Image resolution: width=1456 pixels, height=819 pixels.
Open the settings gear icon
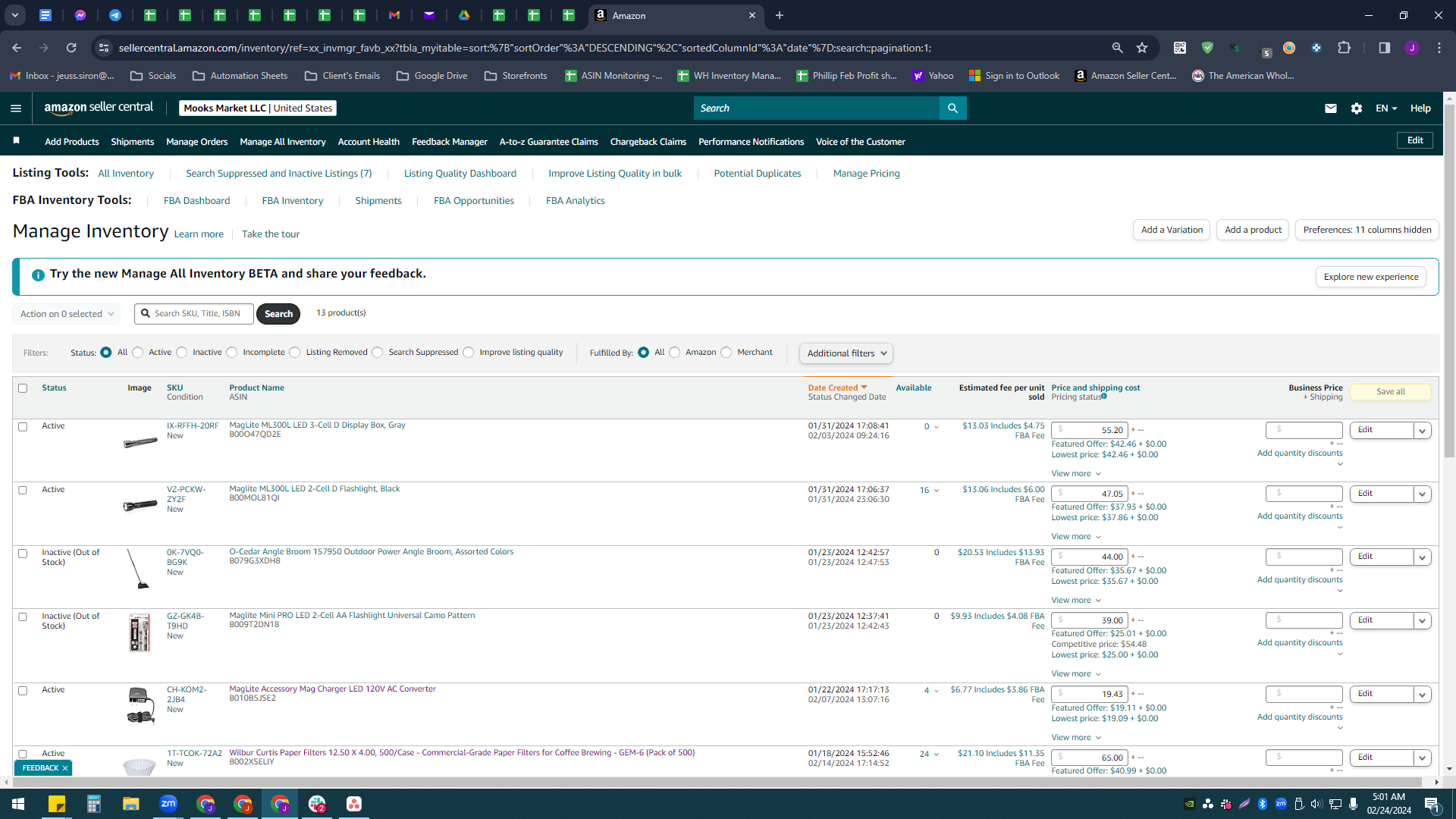click(x=1357, y=108)
